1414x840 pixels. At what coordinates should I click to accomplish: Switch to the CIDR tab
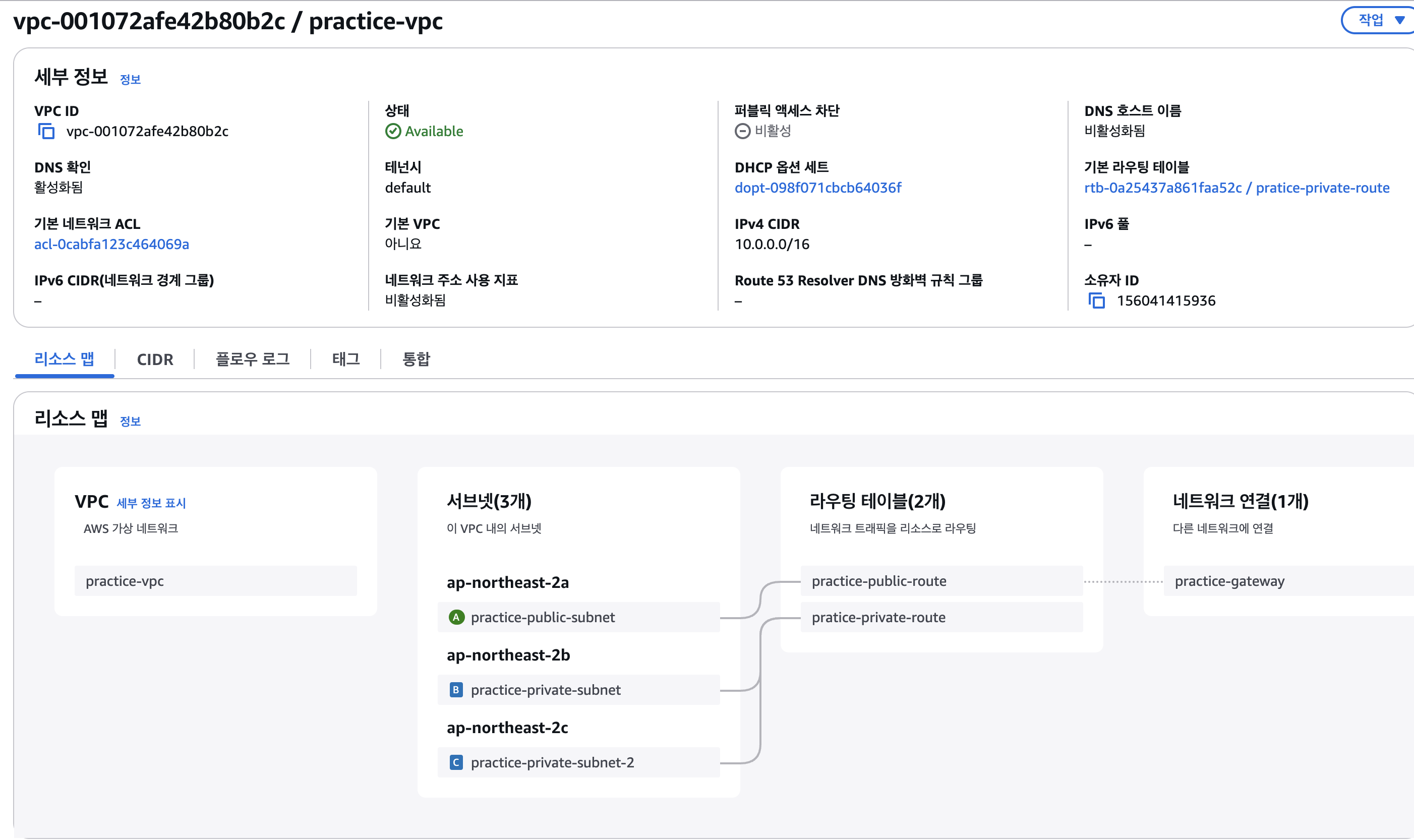pos(155,359)
